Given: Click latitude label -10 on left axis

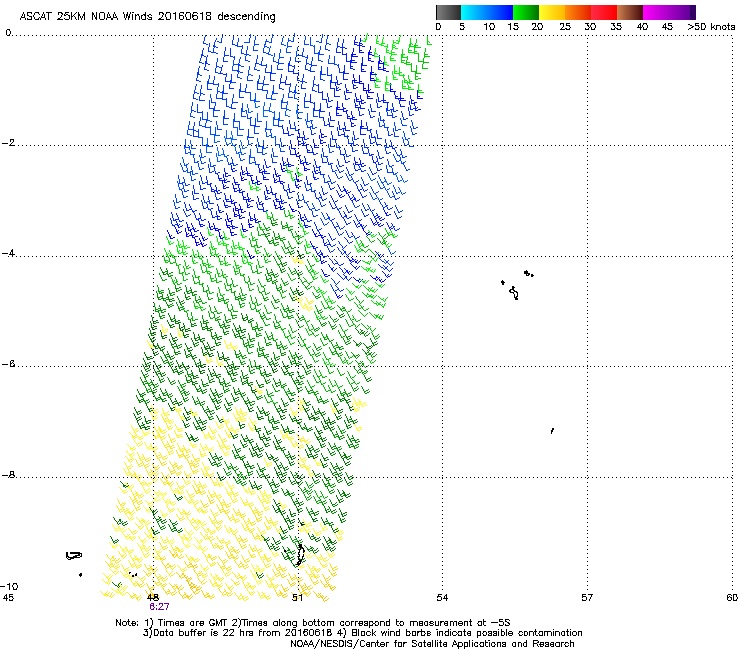Looking at the screenshot, I should [9, 586].
